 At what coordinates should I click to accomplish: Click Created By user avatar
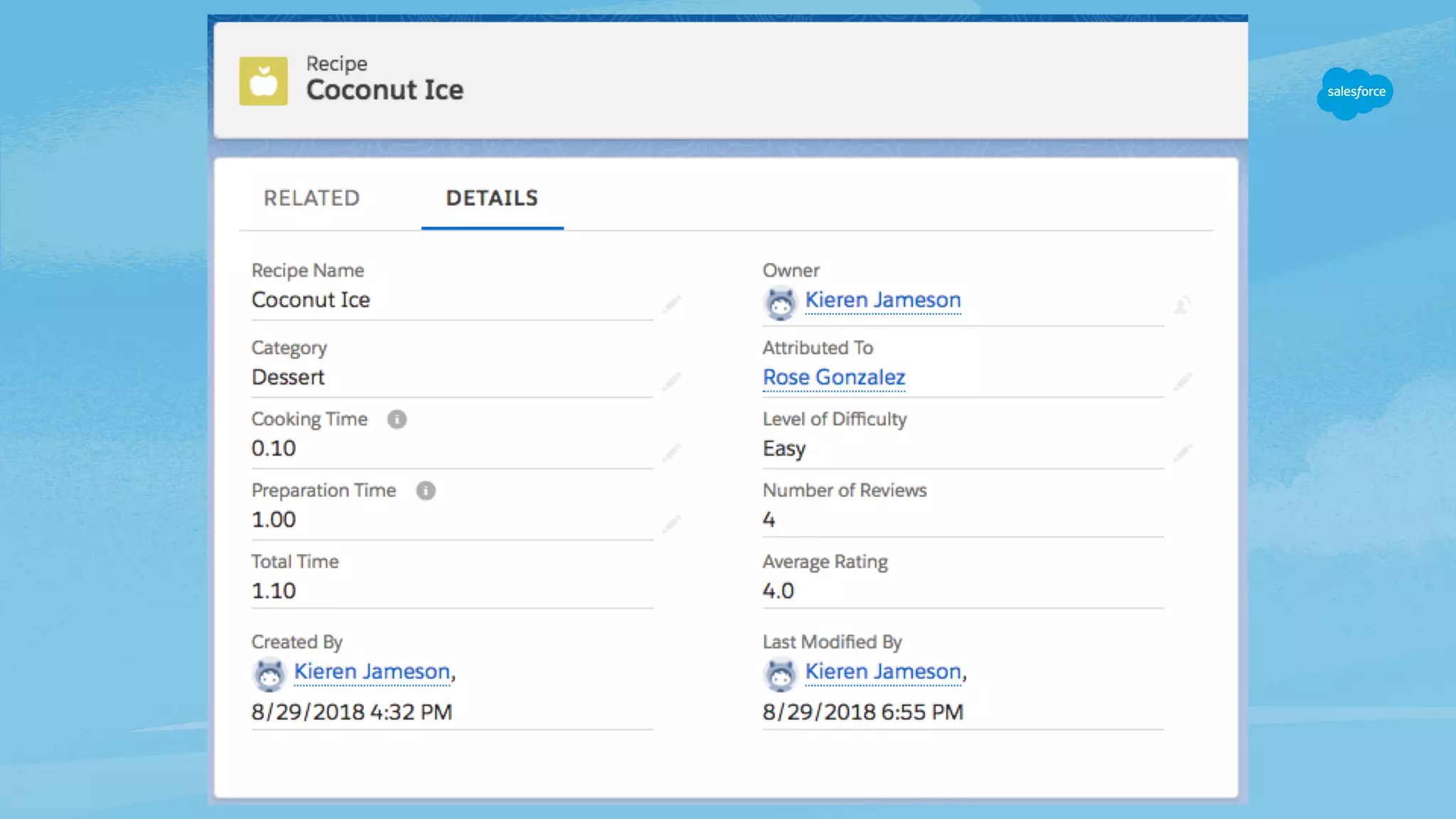pyautogui.click(x=269, y=675)
